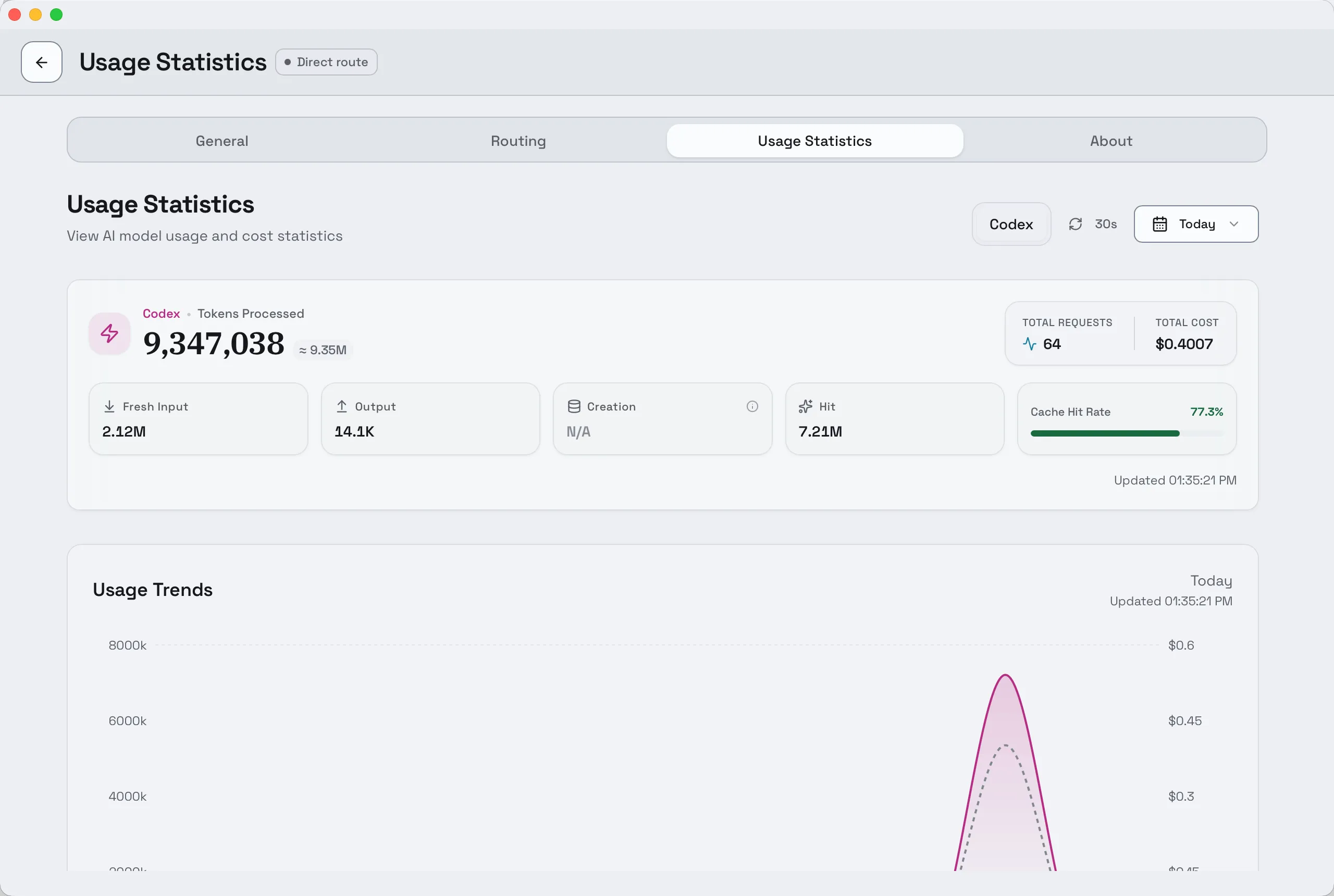Image resolution: width=1334 pixels, height=896 pixels.
Task: Click the pink Codex lightning icon
Action: pos(109,333)
